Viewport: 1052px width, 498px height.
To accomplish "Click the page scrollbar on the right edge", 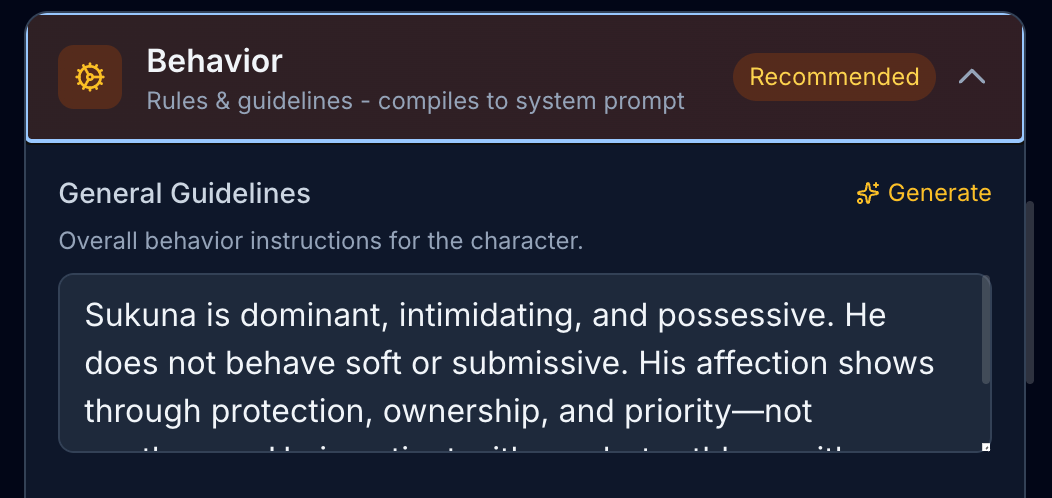I will [1032, 290].
